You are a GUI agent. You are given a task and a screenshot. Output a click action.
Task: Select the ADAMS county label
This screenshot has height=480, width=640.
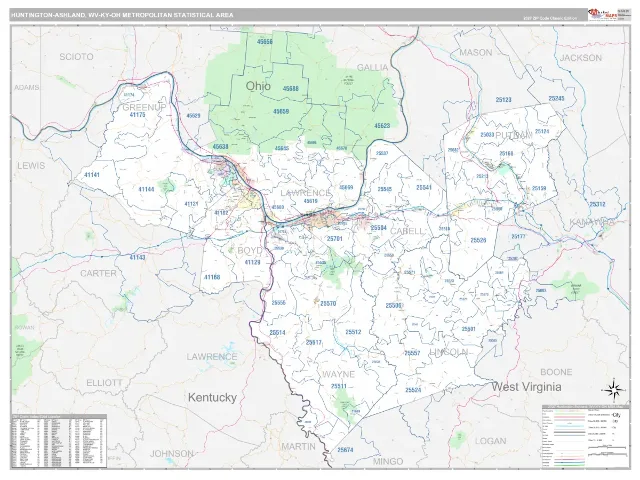[x=27, y=87]
